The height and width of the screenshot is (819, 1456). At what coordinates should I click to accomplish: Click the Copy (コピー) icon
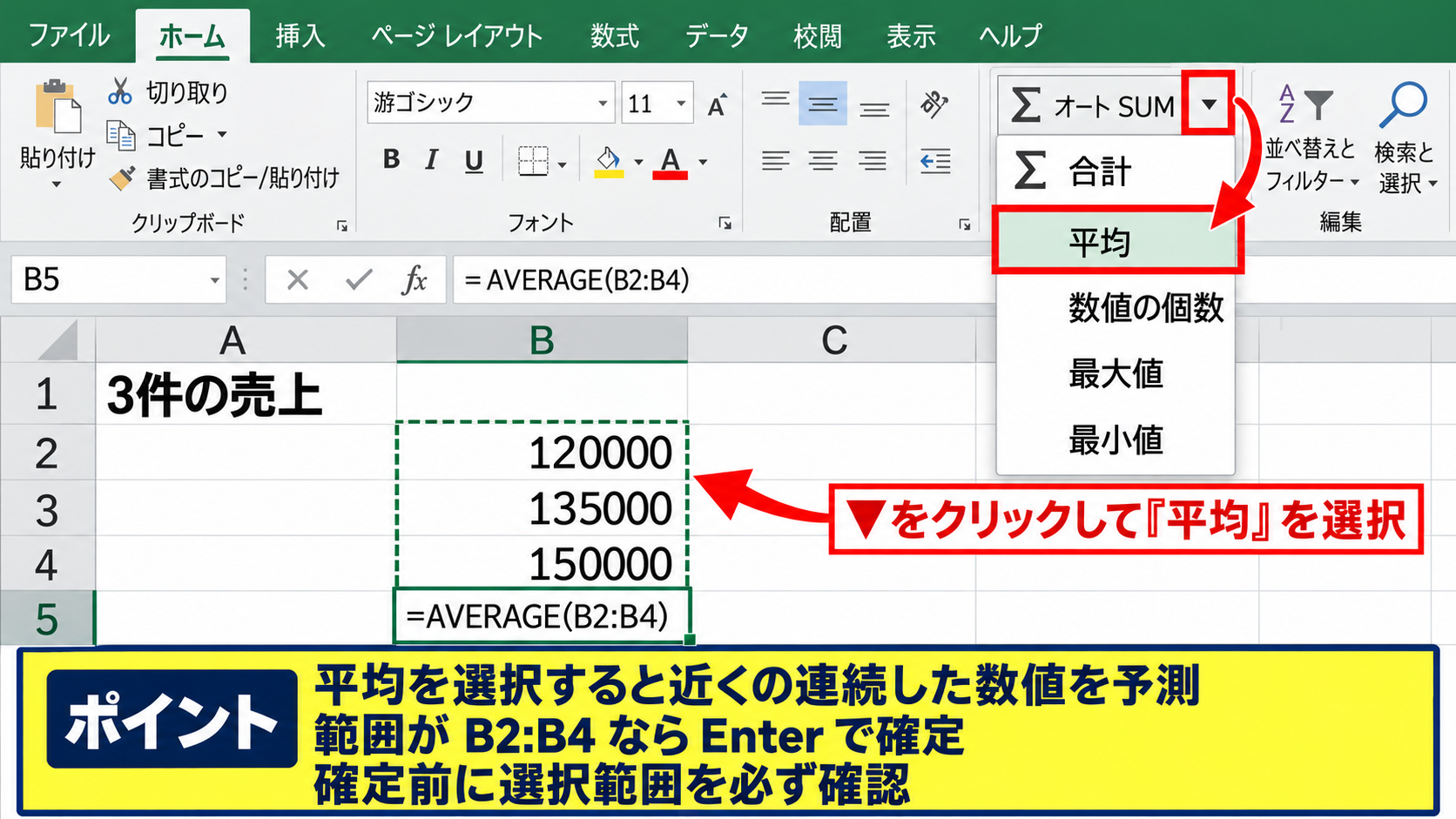point(120,135)
